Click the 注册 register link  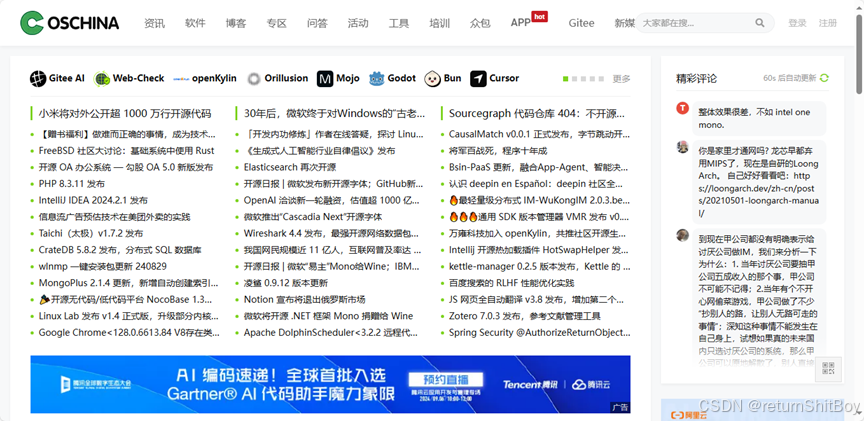[828, 23]
